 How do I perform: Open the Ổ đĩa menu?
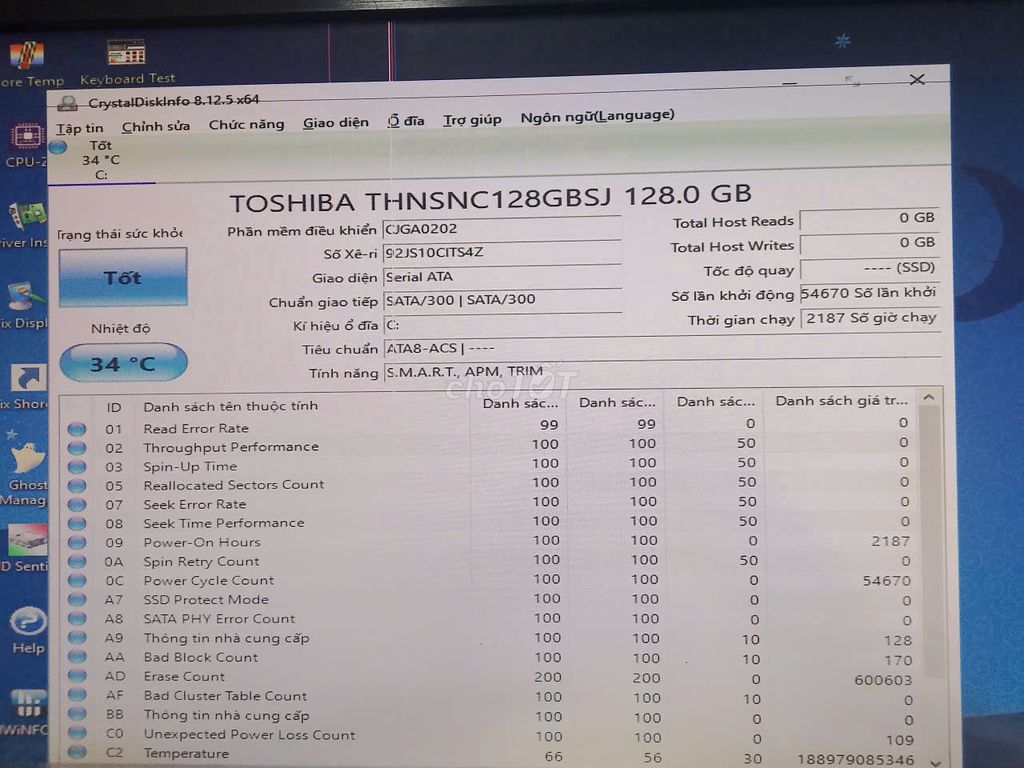click(406, 121)
